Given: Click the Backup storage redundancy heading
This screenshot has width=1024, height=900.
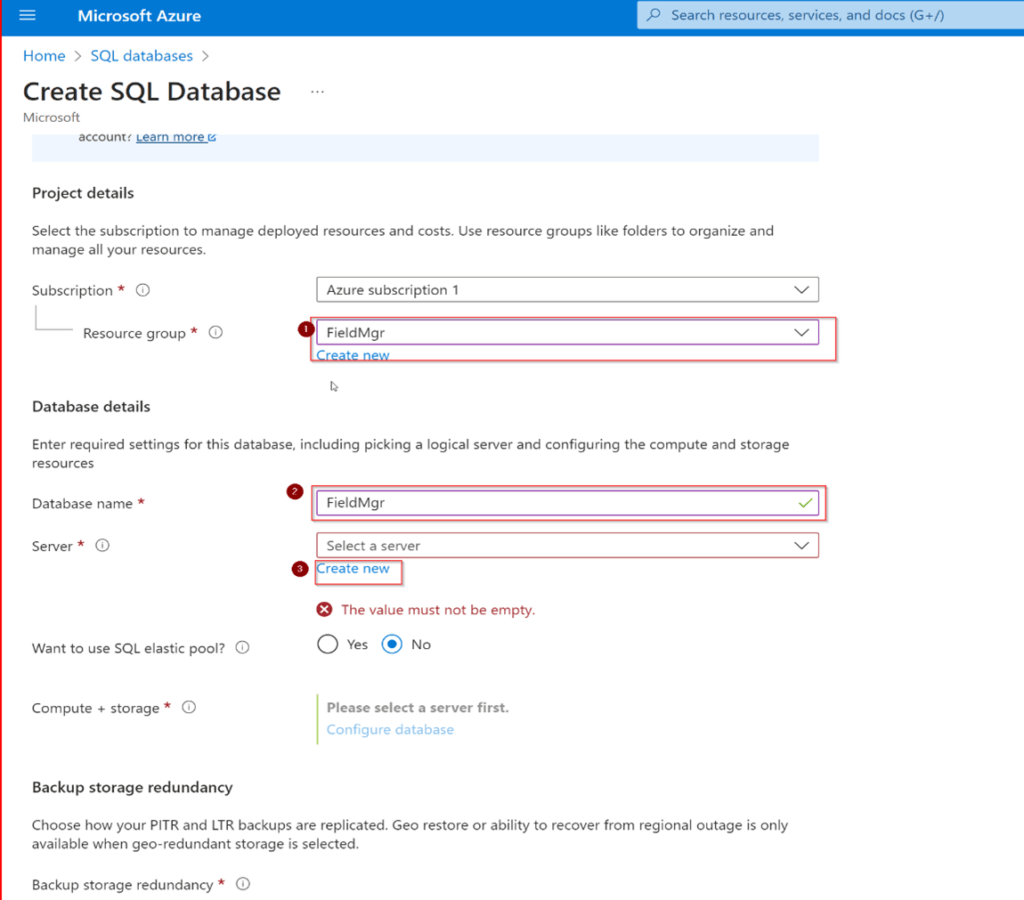Looking at the screenshot, I should click(133, 787).
